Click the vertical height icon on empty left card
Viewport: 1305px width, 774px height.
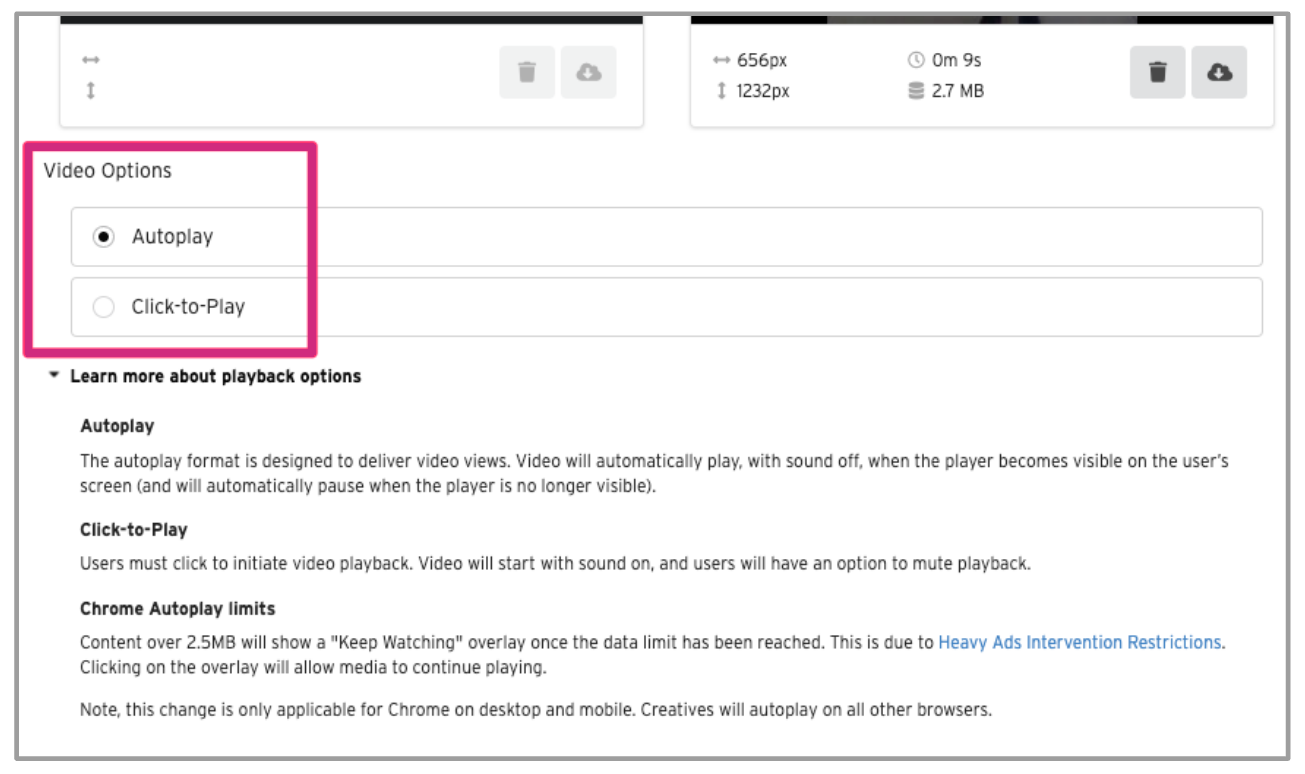pyautogui.click(x=91, y=91)
